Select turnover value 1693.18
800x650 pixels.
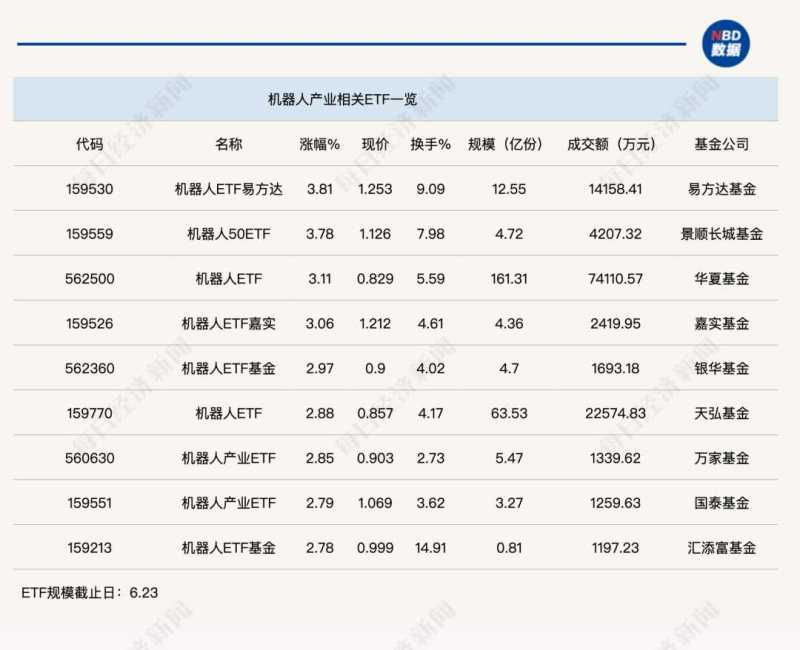click(615, 368)
